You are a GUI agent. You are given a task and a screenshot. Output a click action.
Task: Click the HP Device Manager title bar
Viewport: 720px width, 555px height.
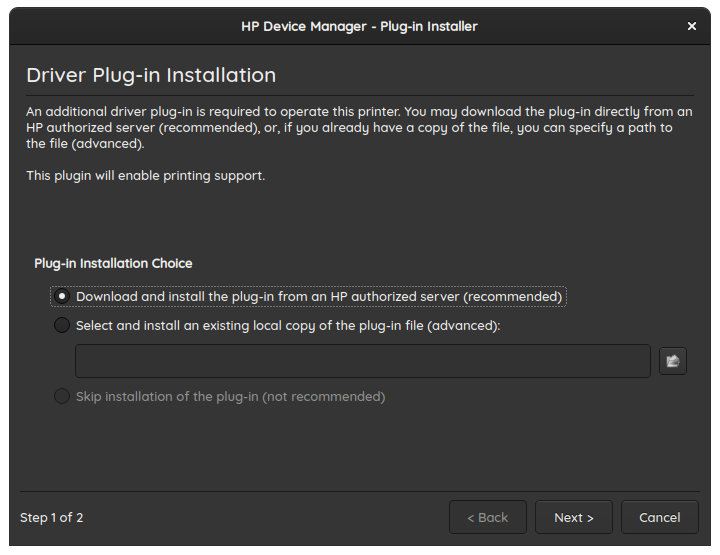click(x=359, y=26)
